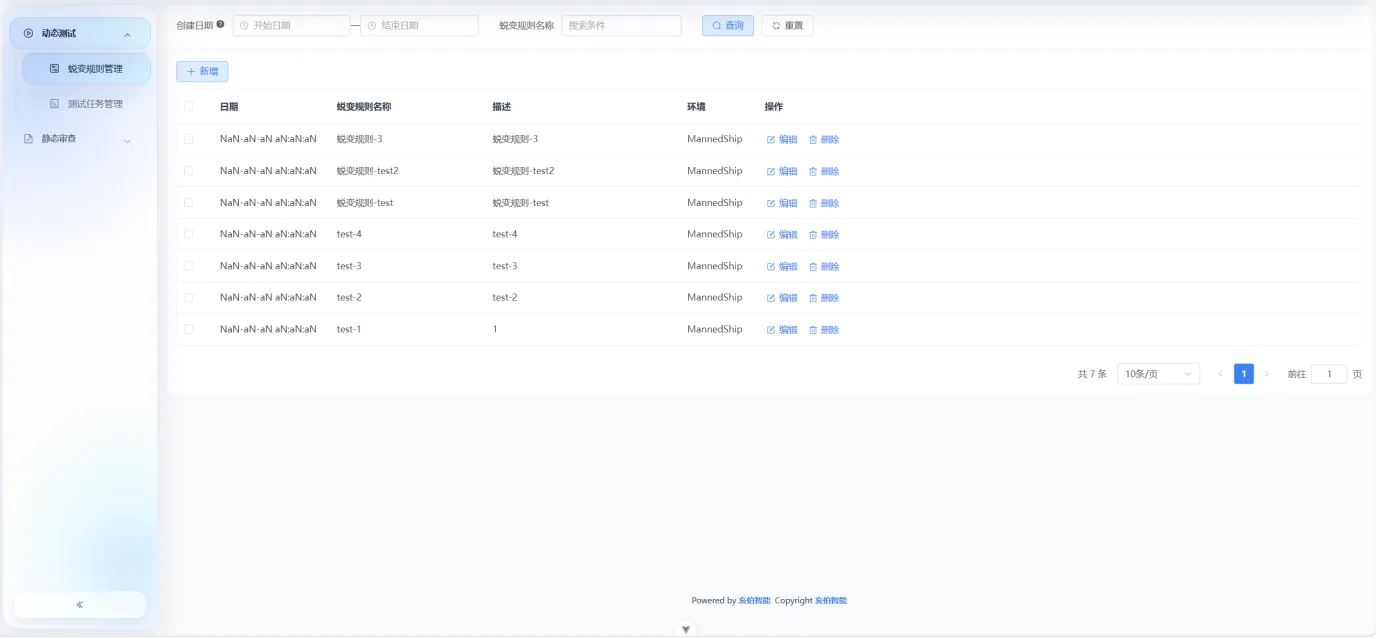Edit the test-1 row
The height and width of the screenshot is (639, 1376).
point(782,330)
